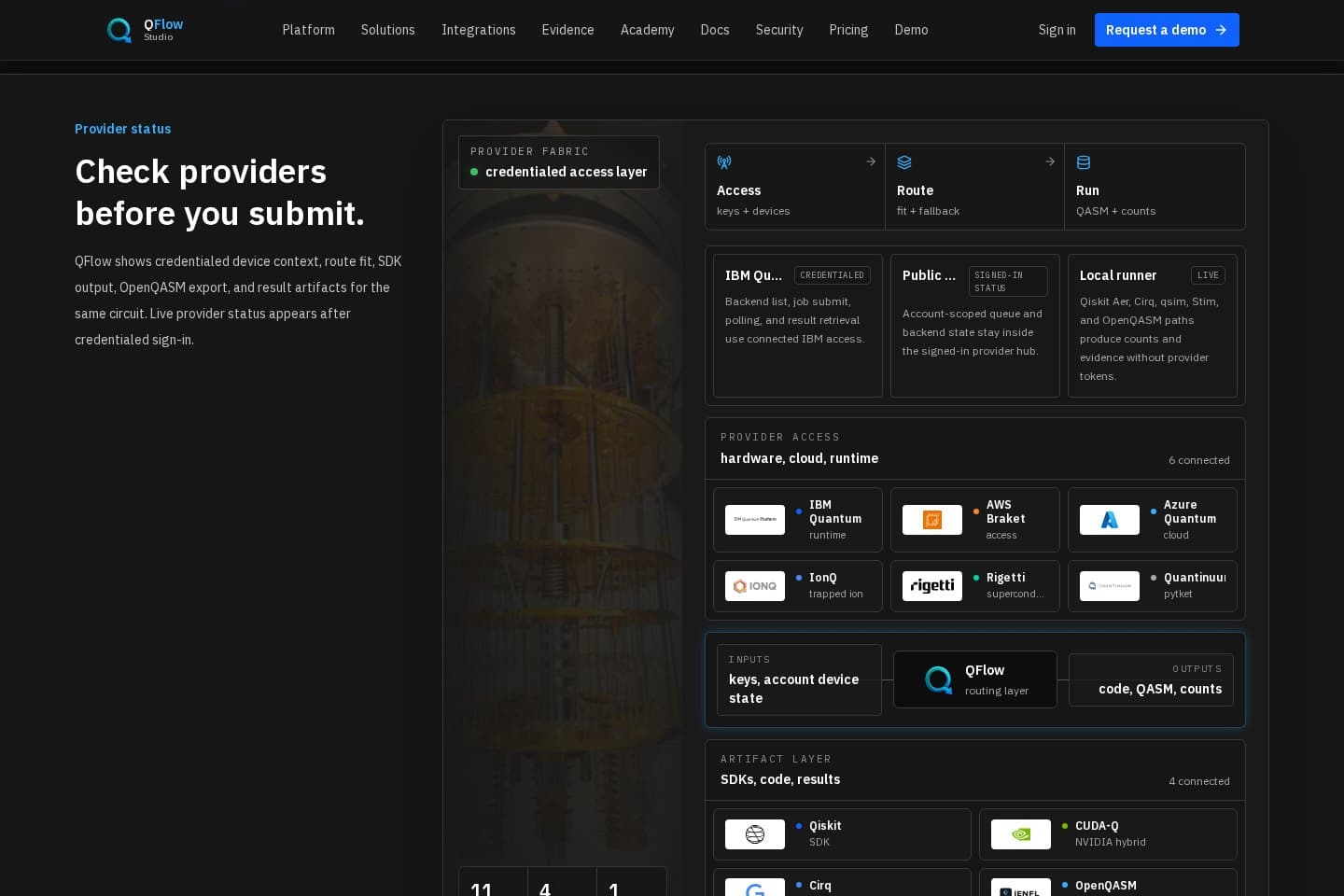The width and height of the screenshot is (1344, 896).
Task: Click the Rigetti logo
Action: click(932, 586)
